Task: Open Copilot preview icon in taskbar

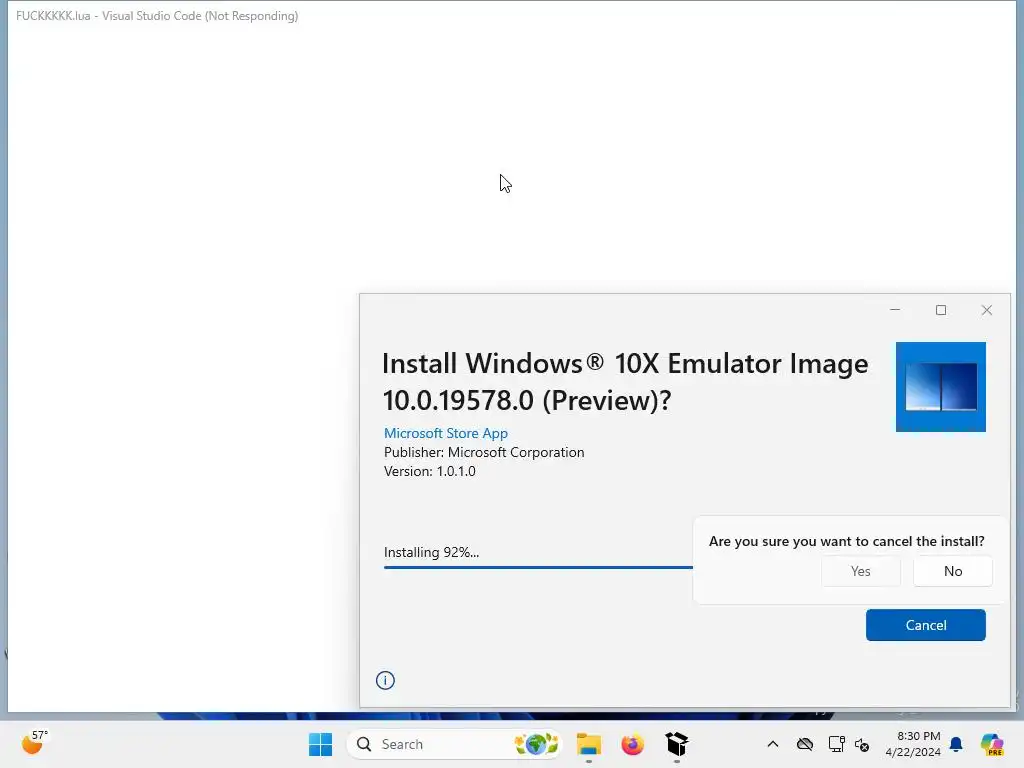Action: pyautogui.click(x=992, y=744)
